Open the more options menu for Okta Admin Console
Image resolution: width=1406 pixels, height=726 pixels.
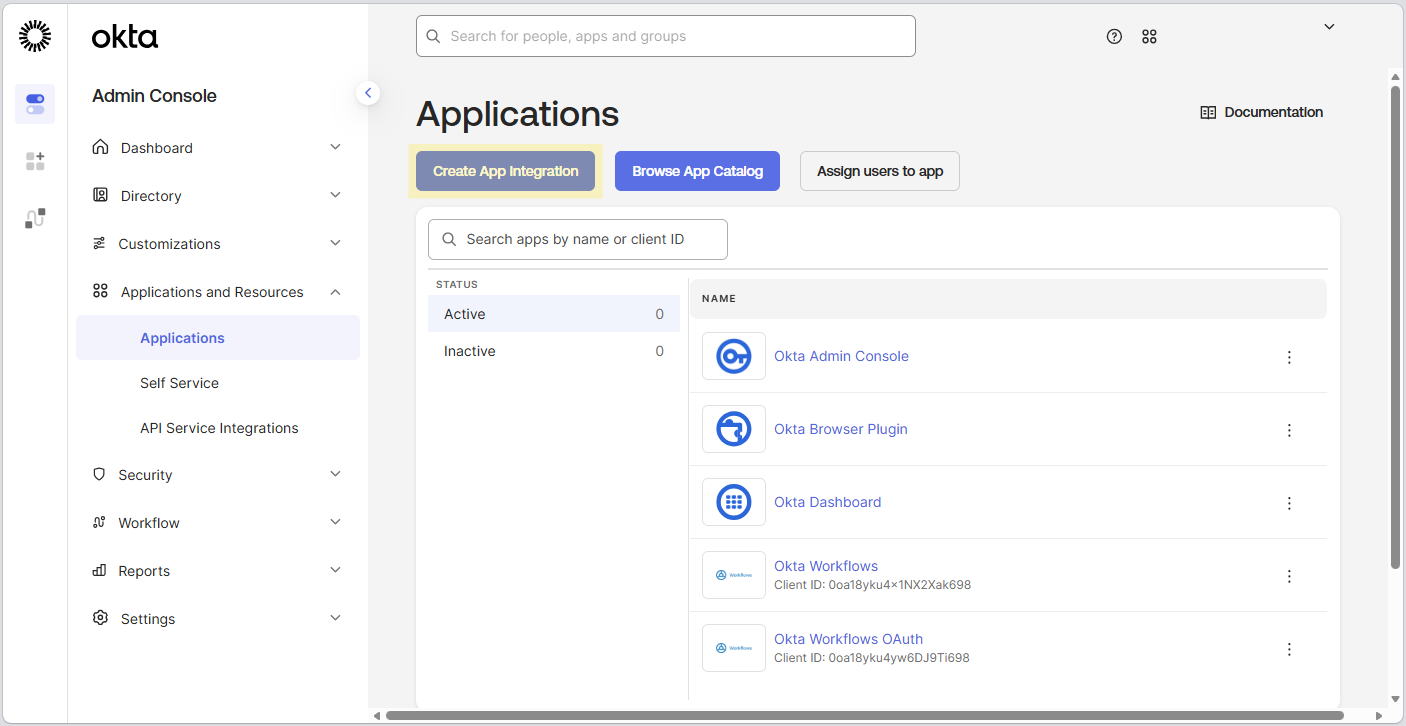(x=1289, y=357)
